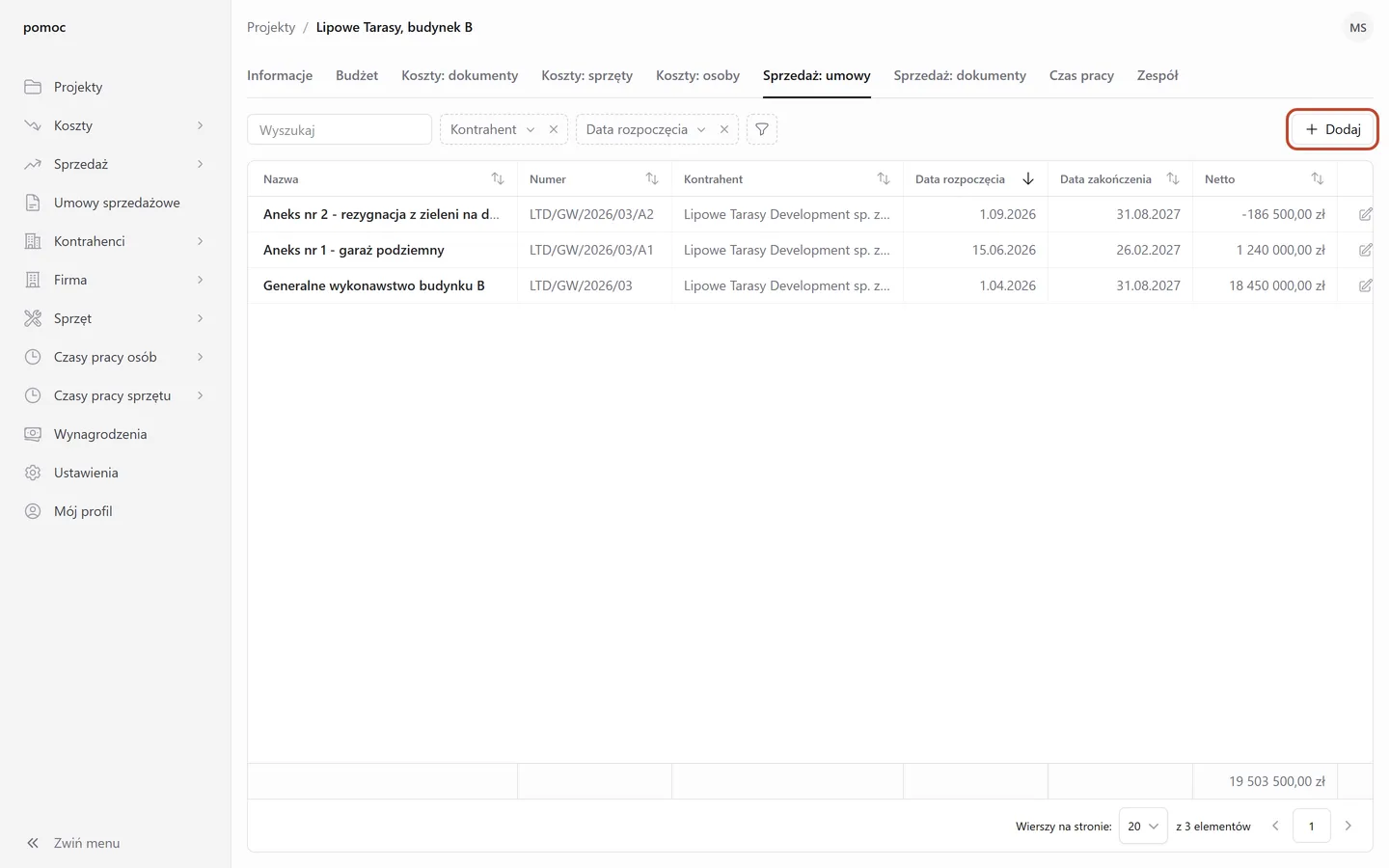The width and height of the screenshot is (1389, 868).
Task: Click the Umowy sprzedażowe document icon
Action: click(33, 203)
